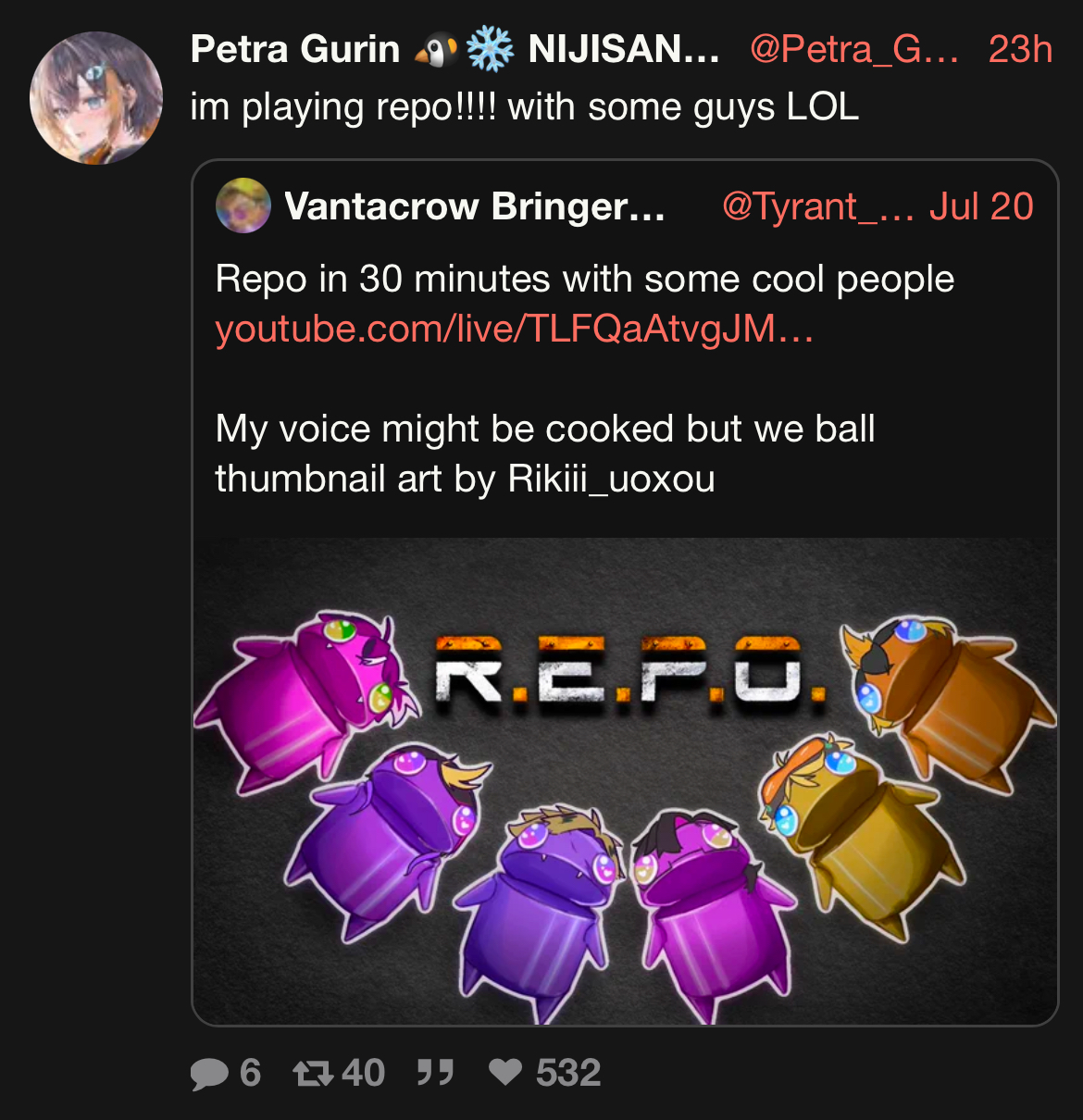Click the snowflake emoji in display name

(490, 50)
